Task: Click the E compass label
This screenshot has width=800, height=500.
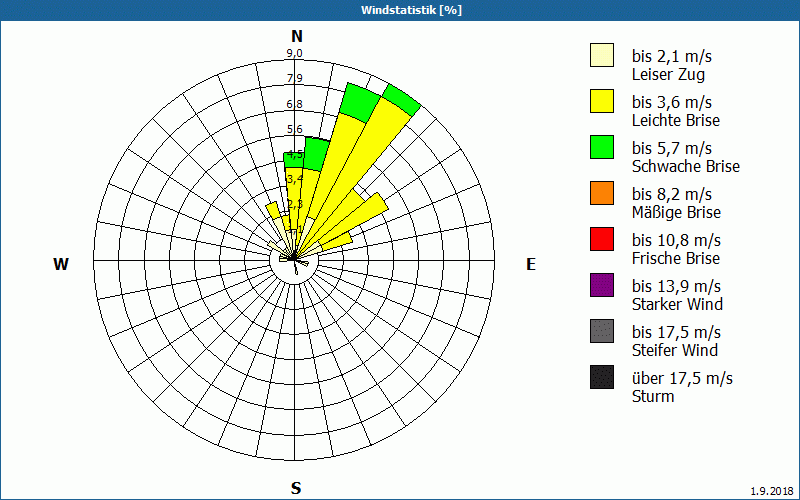Action: click(x=531, y=264)
